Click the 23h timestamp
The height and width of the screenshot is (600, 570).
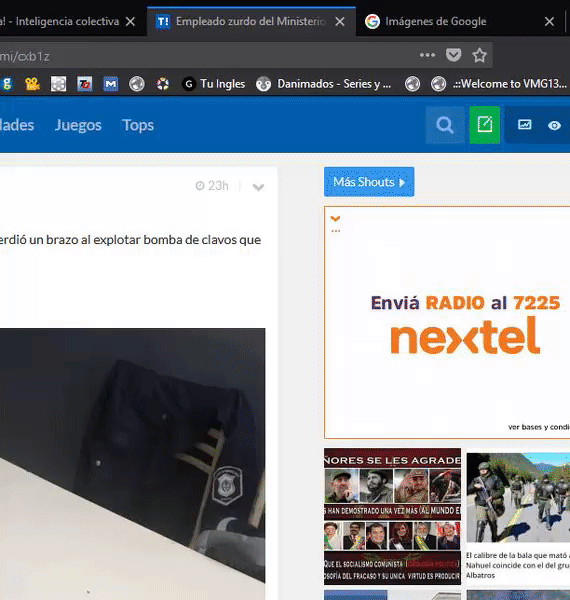coord(212,186)
